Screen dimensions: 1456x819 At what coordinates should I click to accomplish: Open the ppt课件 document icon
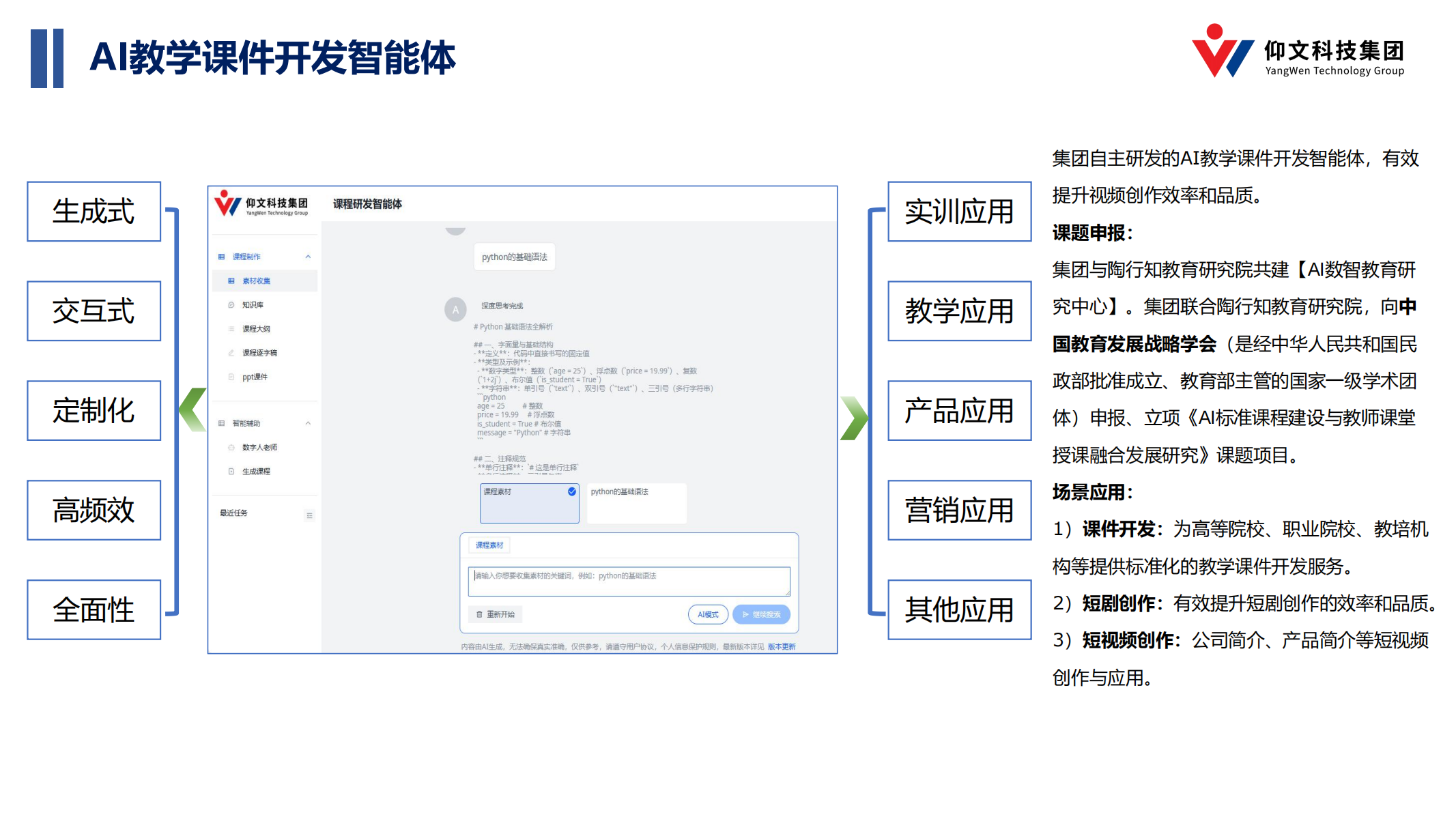pyautogui.click(x=231, y=375)
